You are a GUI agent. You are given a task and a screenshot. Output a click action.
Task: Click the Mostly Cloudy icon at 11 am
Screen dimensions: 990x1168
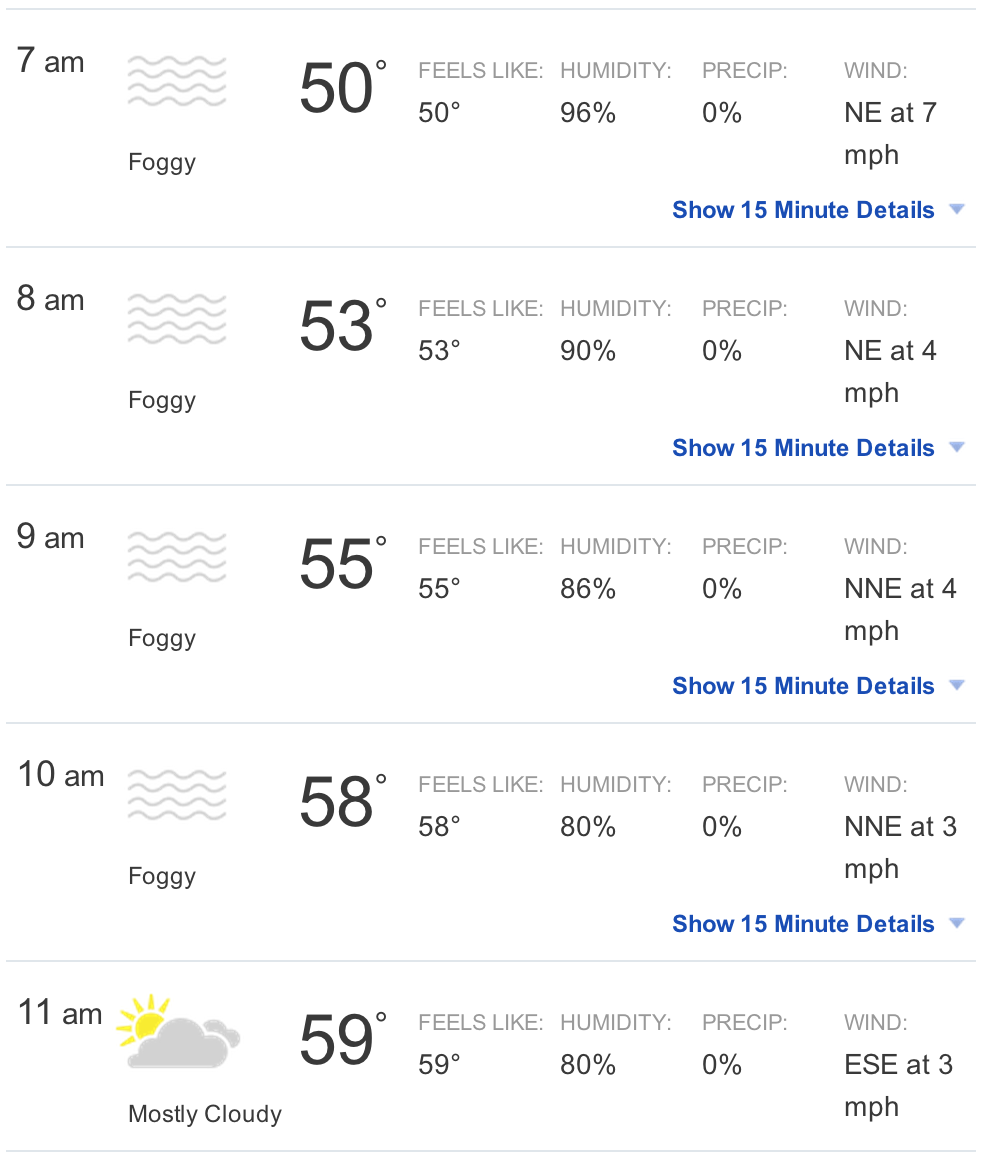[178, 1032]
